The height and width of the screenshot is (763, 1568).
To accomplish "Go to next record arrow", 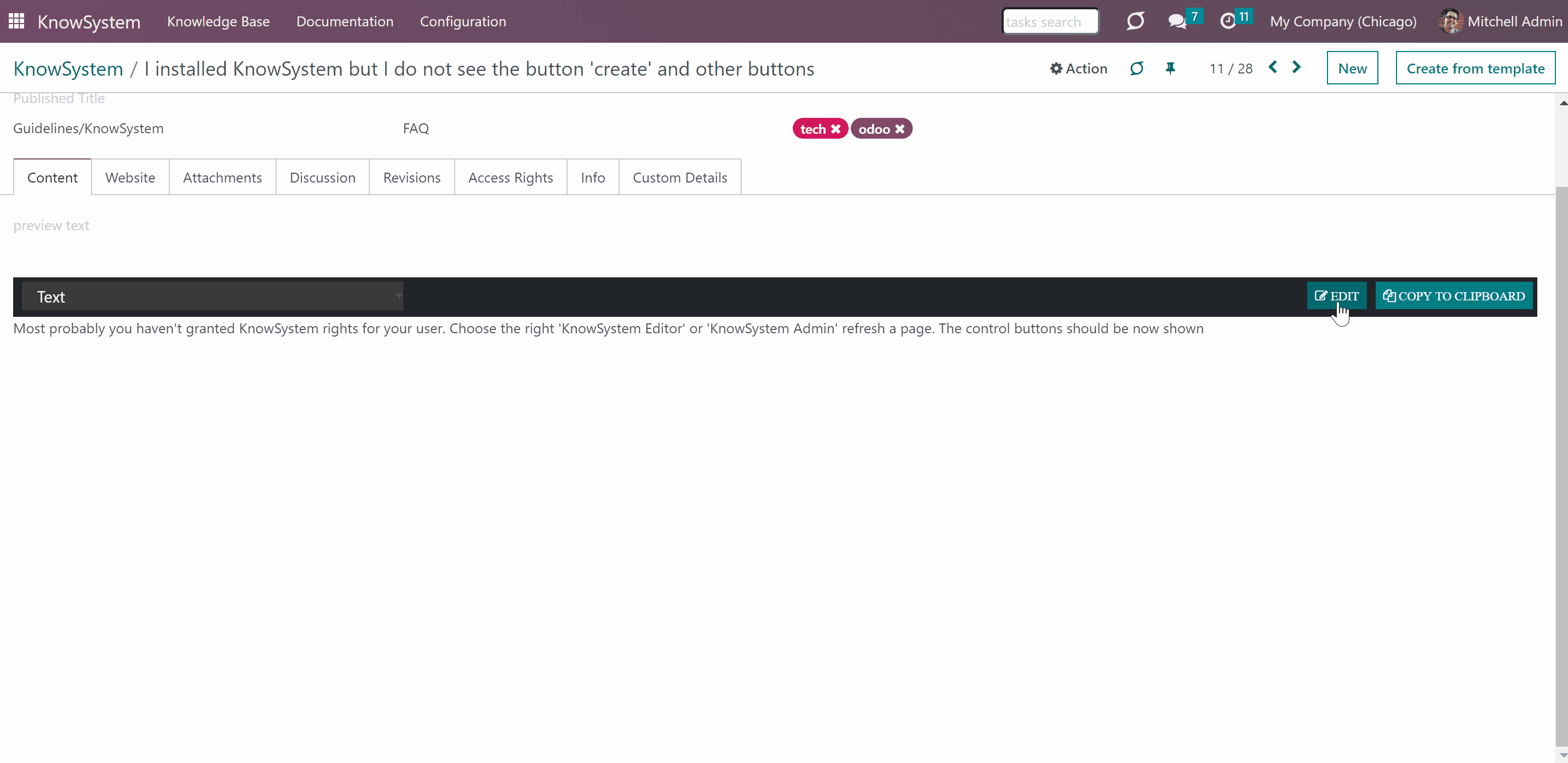I will [x=1296, y=67].
